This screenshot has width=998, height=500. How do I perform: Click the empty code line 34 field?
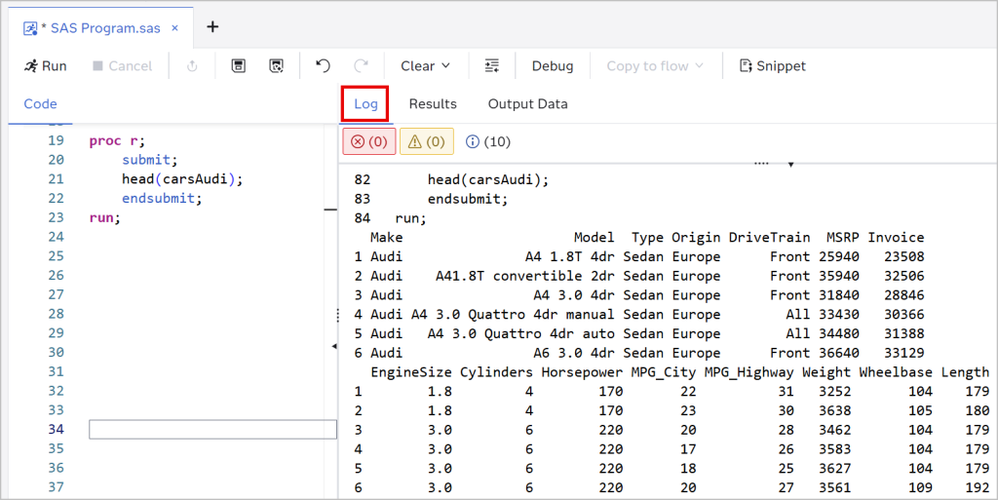click(213, 429)
